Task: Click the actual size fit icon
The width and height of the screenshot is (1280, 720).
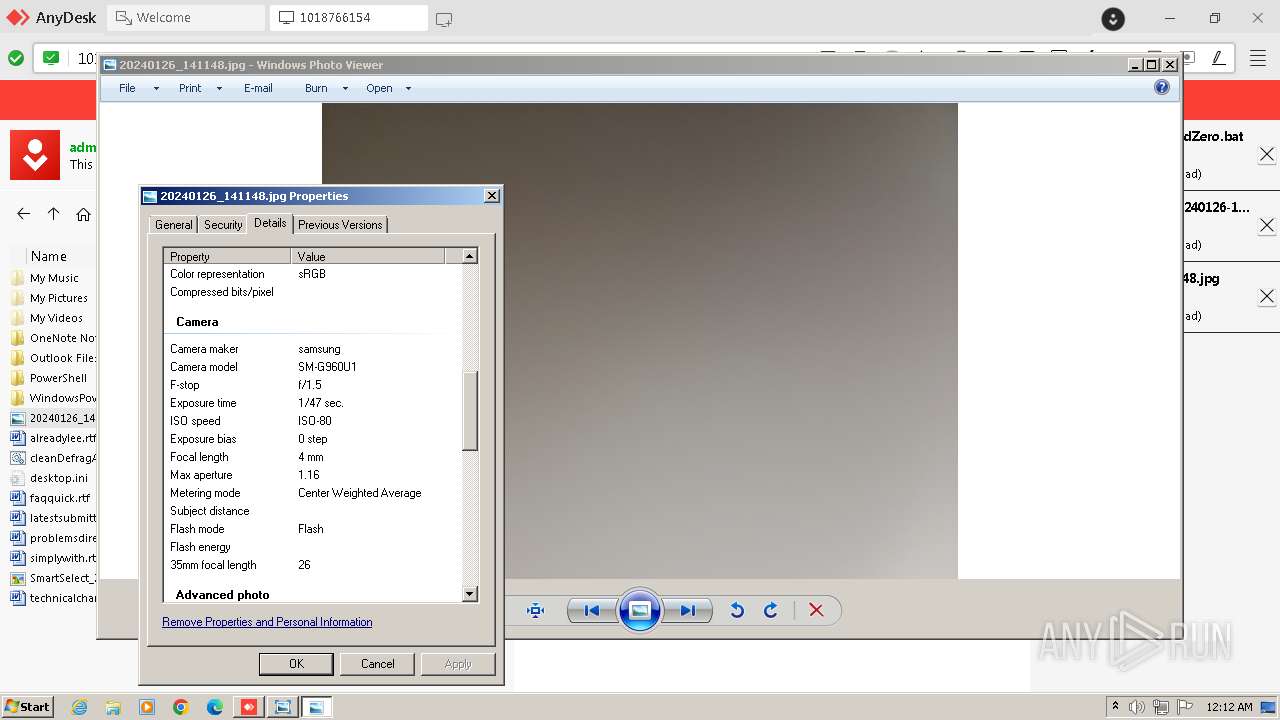Action: [535, 610]
